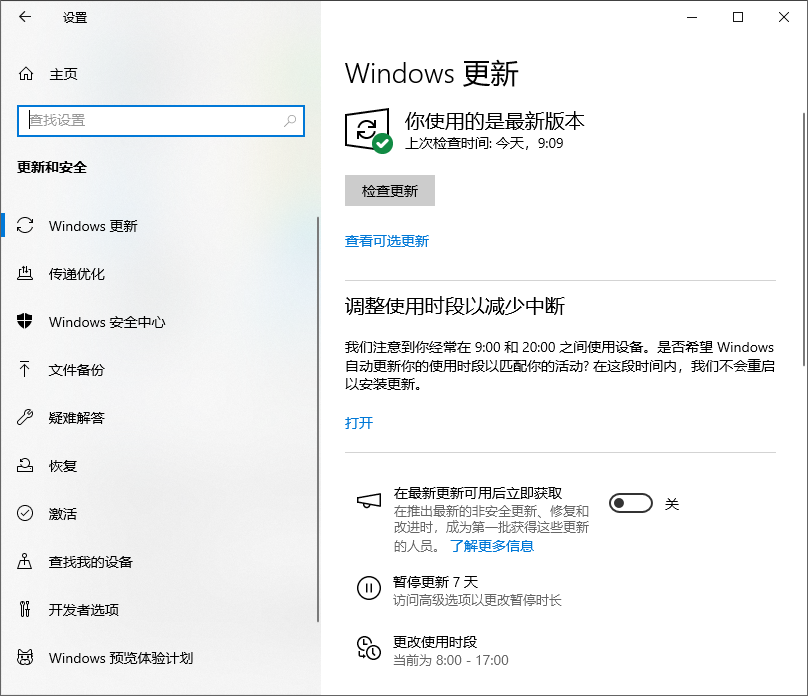The width and height of the screenshot is (808, 696).
Task: Open 查看可选更新 link
Action: click(386, 241)
